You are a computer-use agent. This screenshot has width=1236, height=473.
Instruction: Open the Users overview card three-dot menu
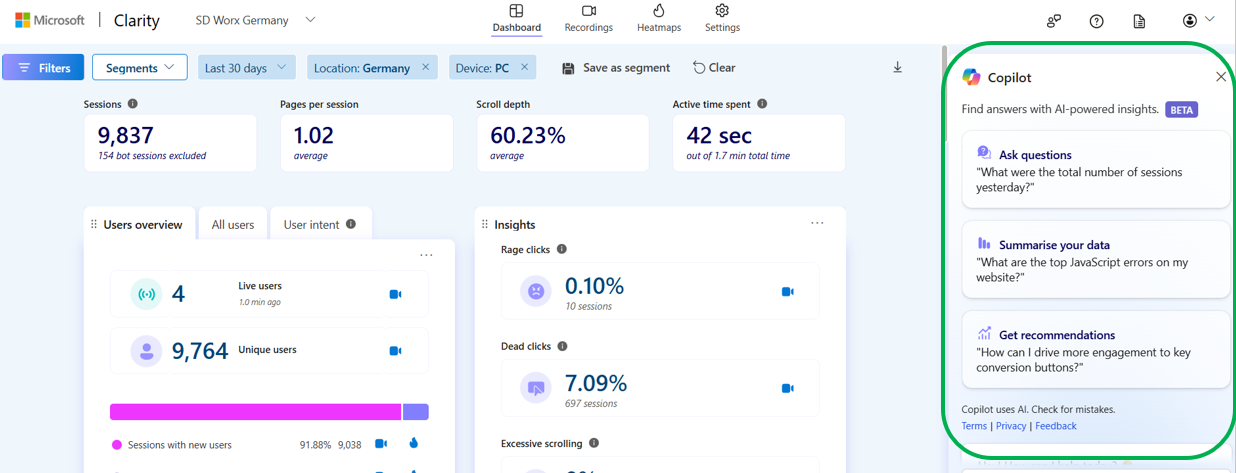point(427,255)
